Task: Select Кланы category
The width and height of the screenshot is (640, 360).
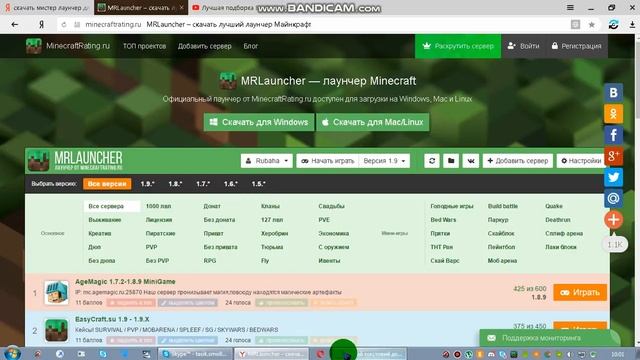Action: (270, 206)
